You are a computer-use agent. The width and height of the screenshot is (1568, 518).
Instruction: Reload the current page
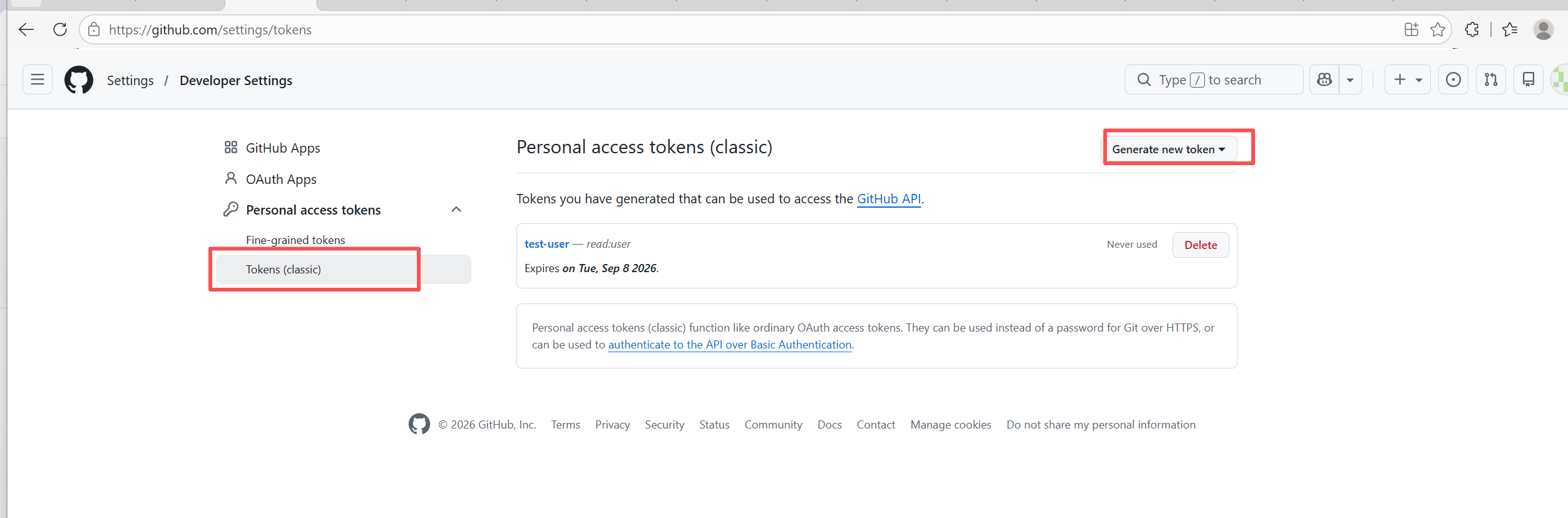(x=60, y=29)
